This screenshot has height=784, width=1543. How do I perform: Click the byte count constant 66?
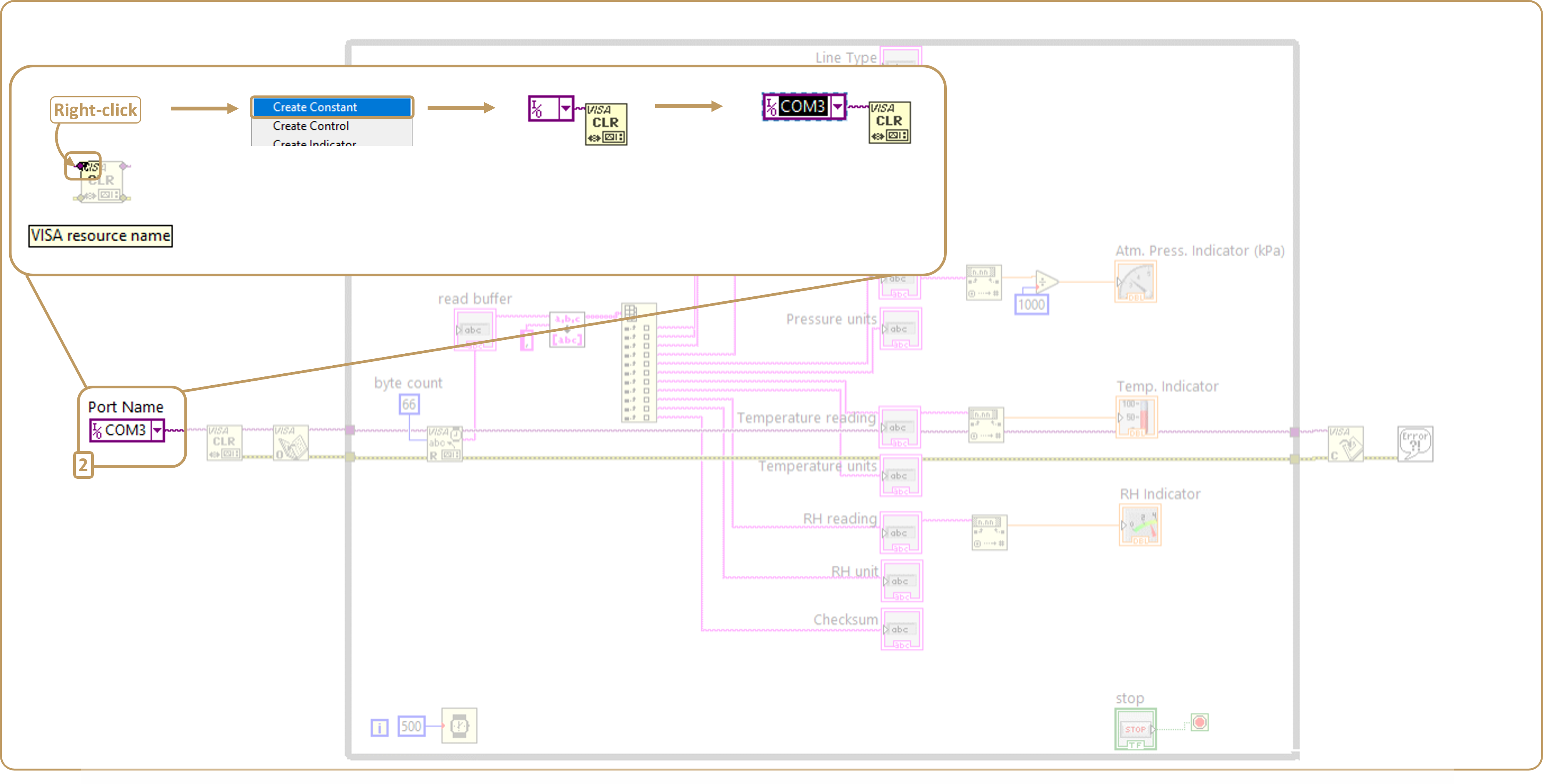[x=409, y=405]
